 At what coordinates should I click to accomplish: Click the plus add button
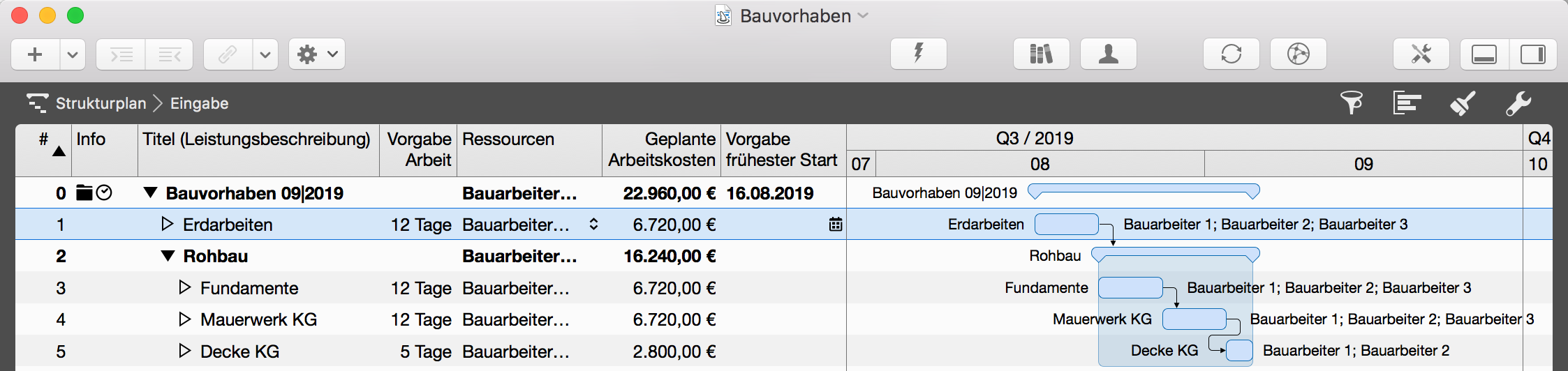coord(35,54)
